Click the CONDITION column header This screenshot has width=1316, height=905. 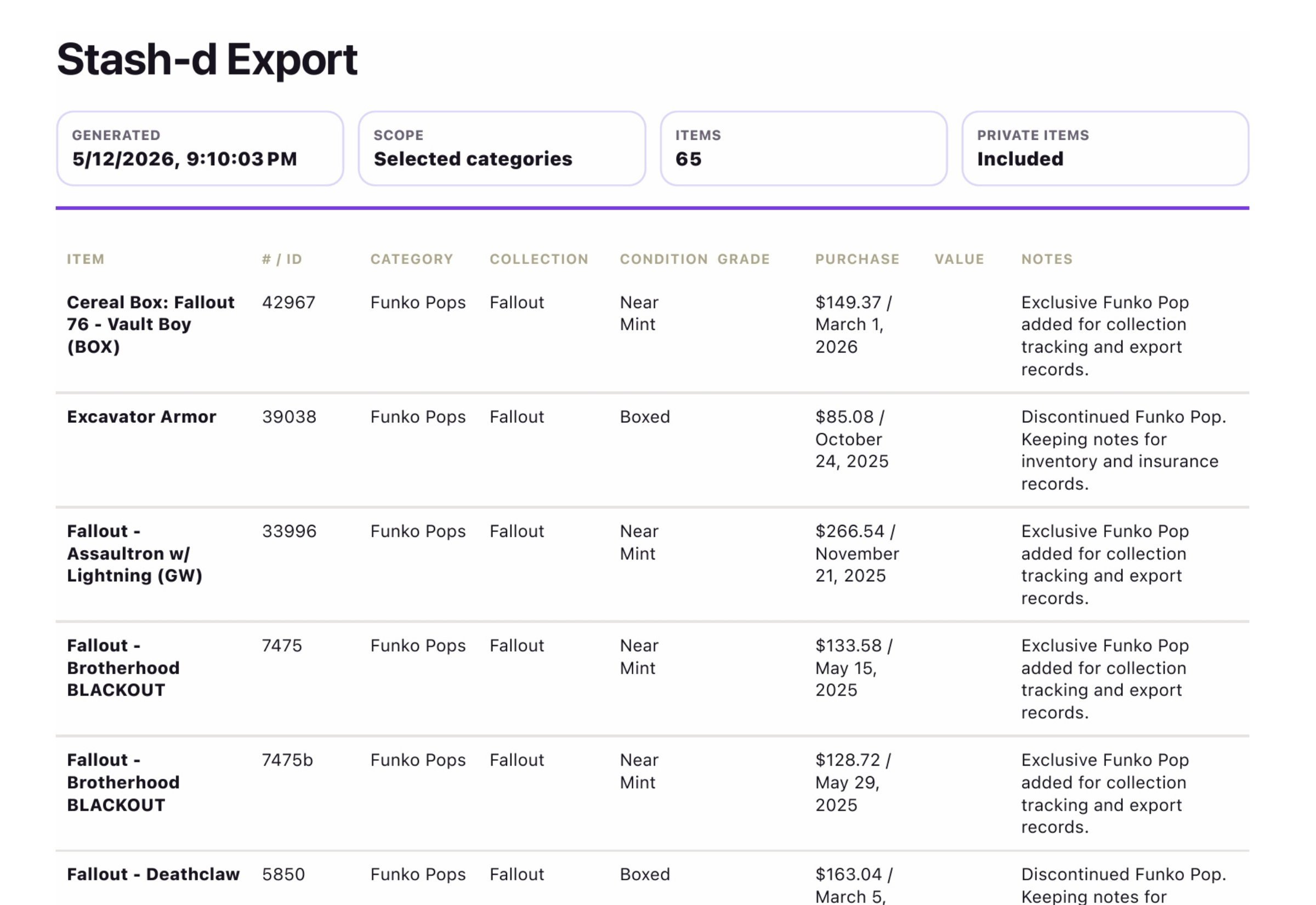point(663,259)
